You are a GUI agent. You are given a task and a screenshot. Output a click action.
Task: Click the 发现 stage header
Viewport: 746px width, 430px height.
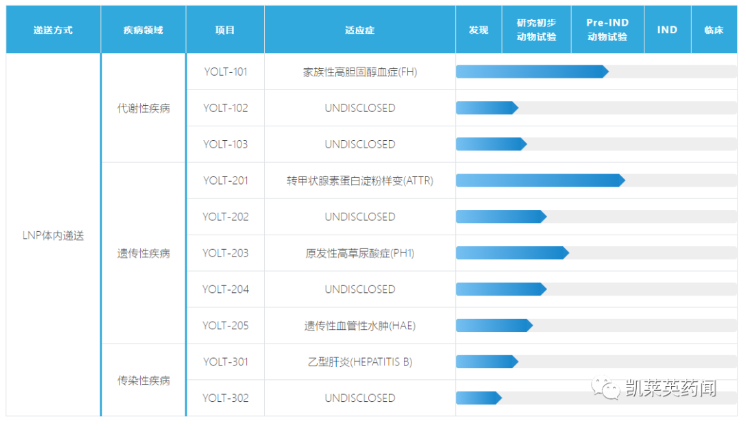479,30
